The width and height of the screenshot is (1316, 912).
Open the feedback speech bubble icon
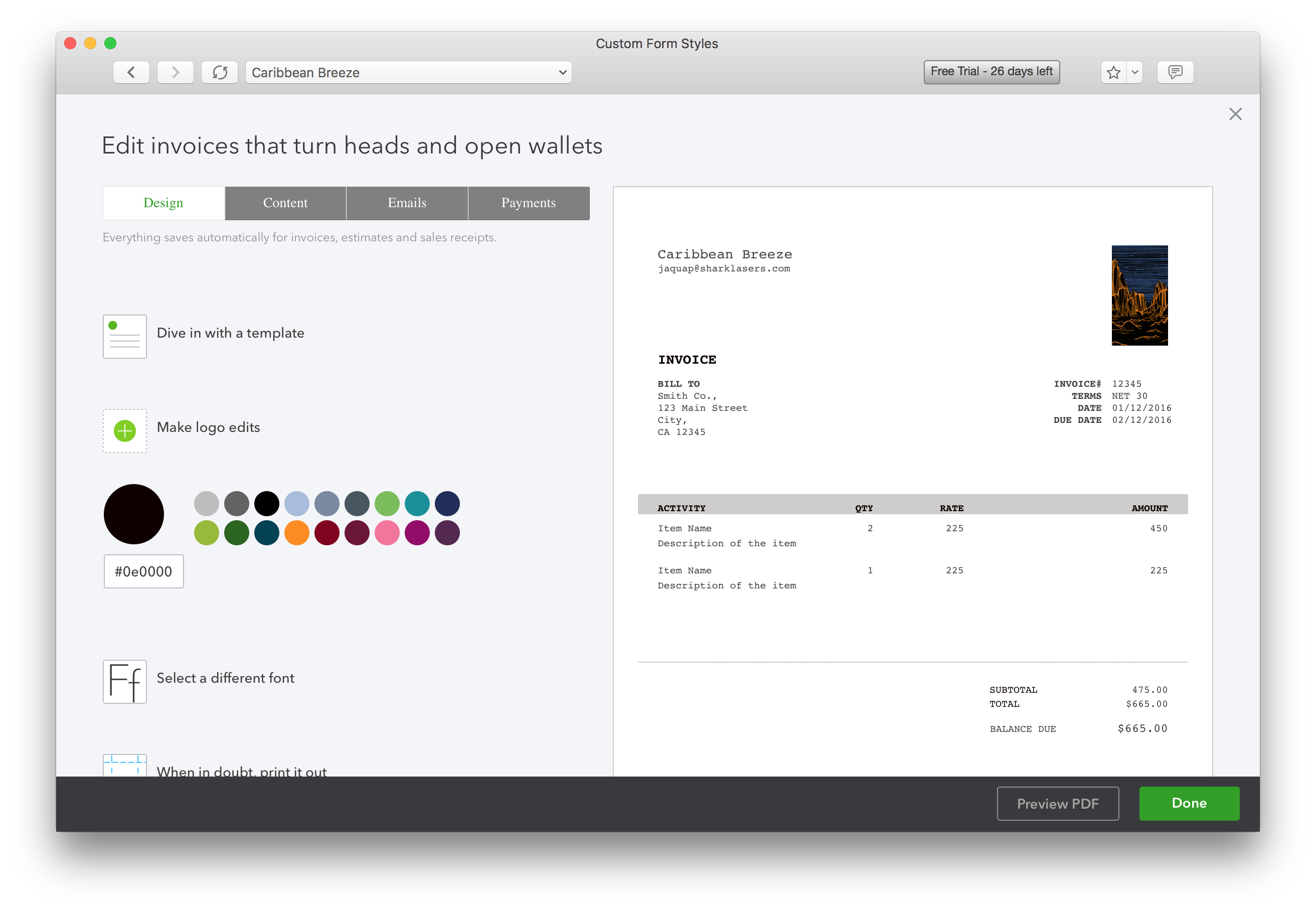tap(1175, 73)
